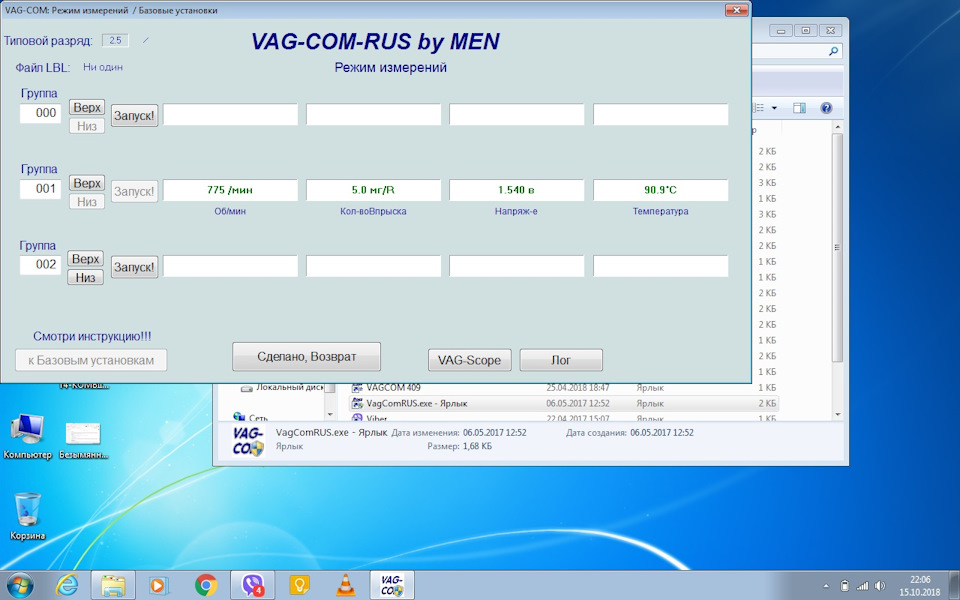Click the Кол-воВпрыска label
Screen dimensions: 960x600
pyautogui.click(x=373, y=211)
